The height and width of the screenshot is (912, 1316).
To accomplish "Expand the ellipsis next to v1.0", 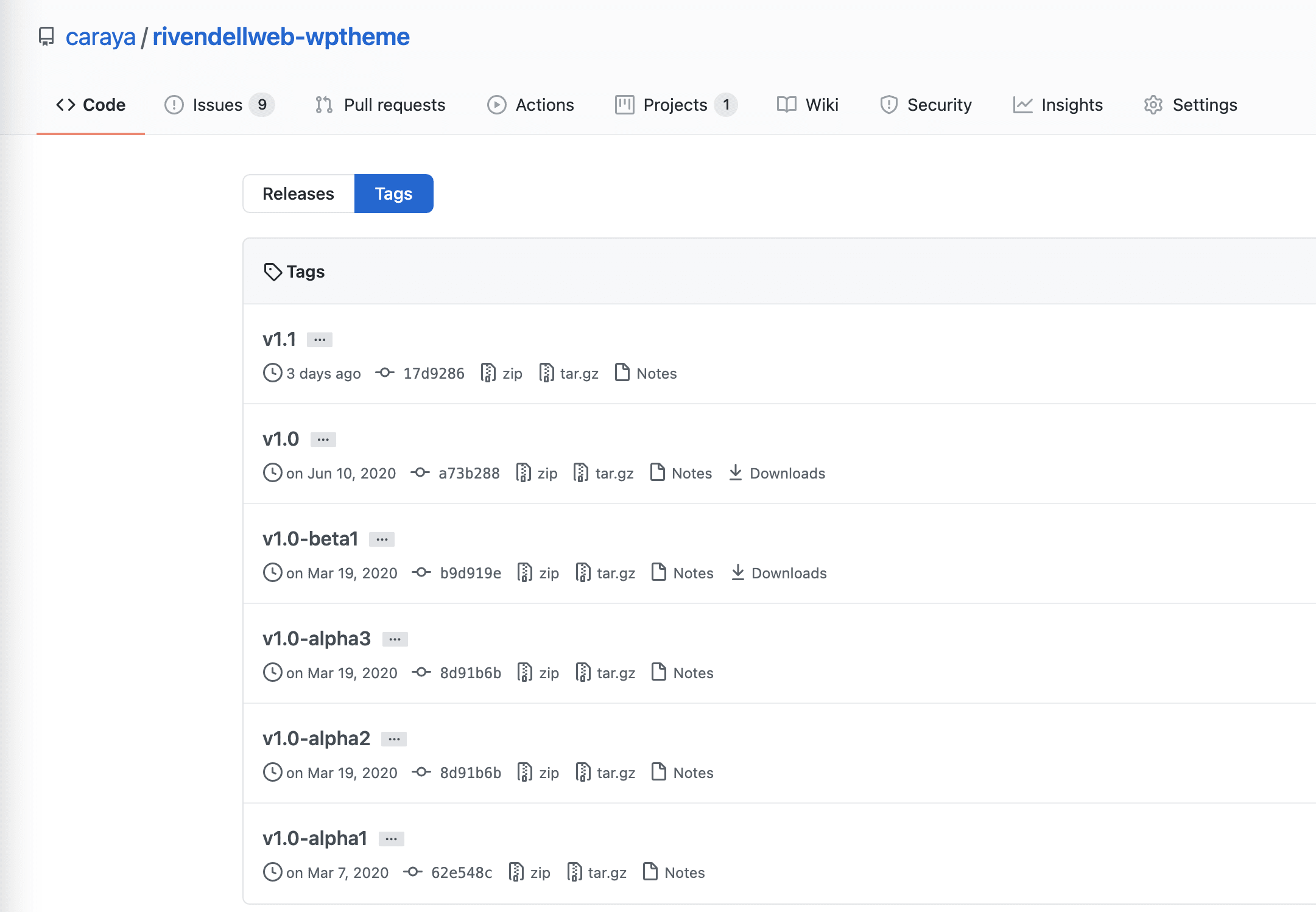I will coord(323,440).
